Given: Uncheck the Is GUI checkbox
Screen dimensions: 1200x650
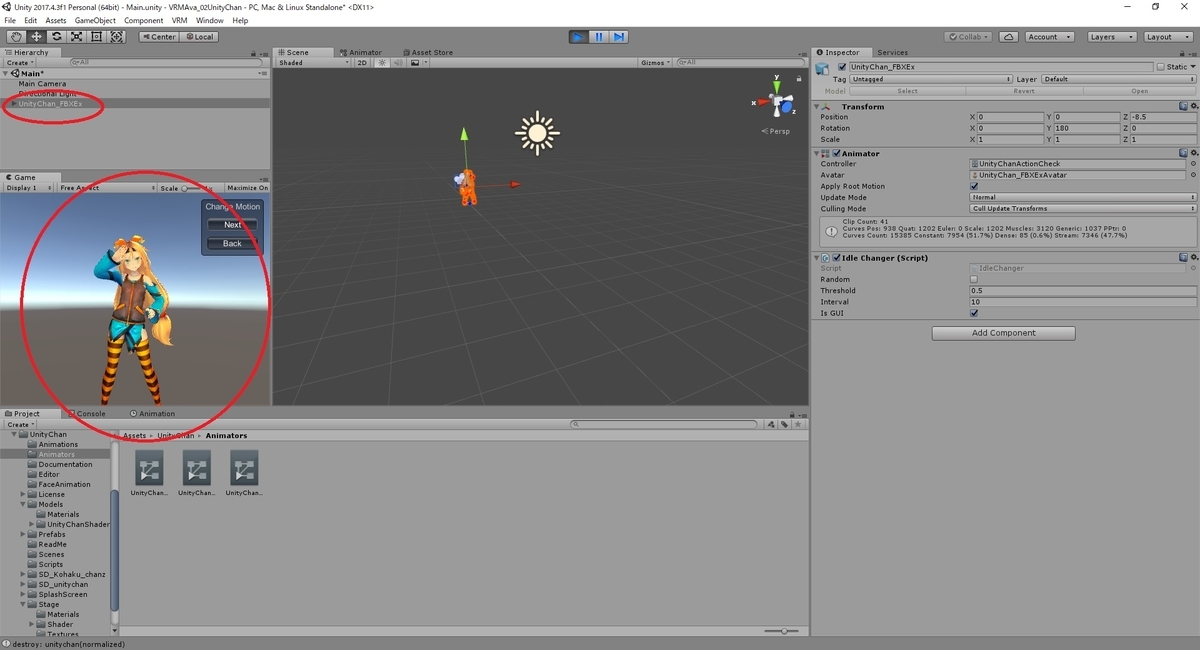Looking at the screenshot, I should pos(975,313).
